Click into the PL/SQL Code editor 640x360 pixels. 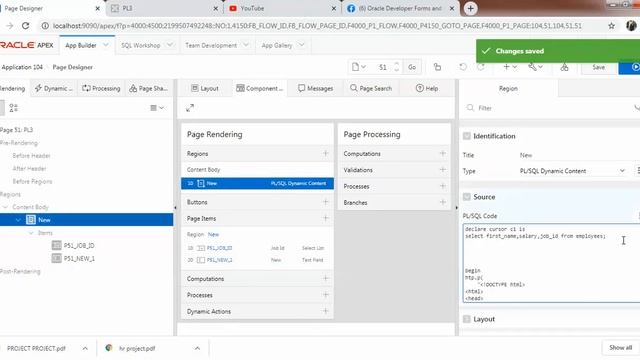(x=552, y=263)
